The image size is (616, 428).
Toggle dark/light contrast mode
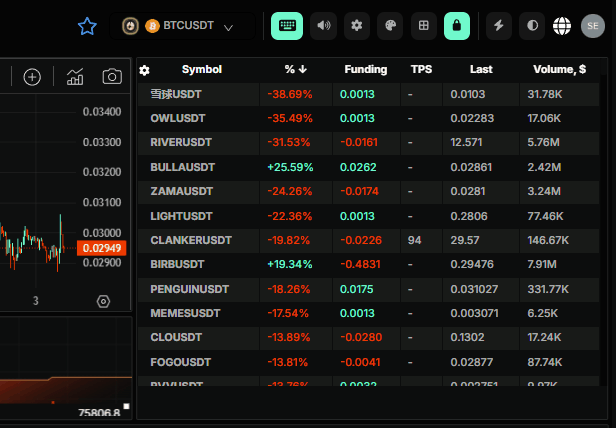531,26
